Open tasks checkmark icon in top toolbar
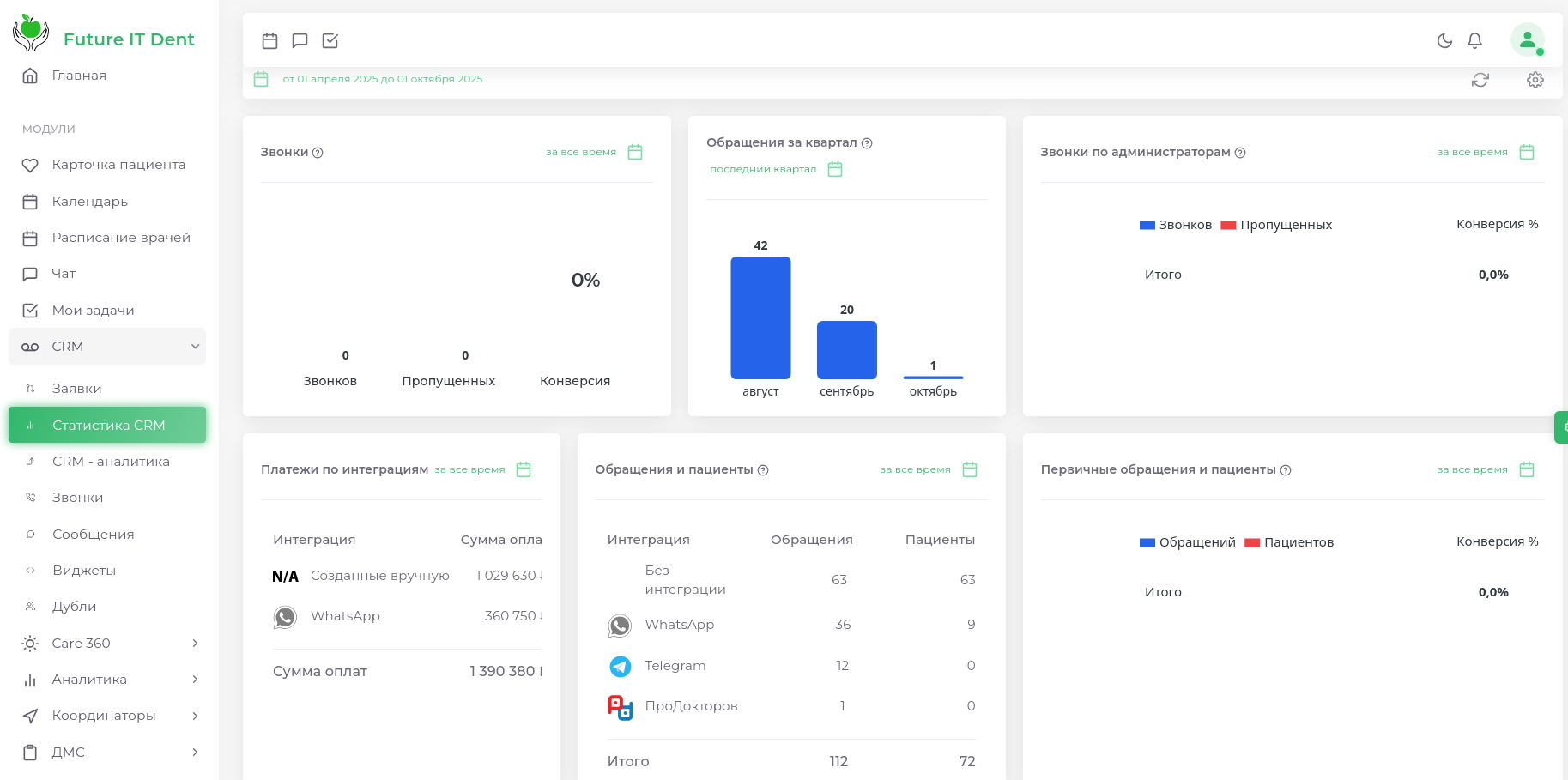The image size is (1568, 780). point(330,40)
